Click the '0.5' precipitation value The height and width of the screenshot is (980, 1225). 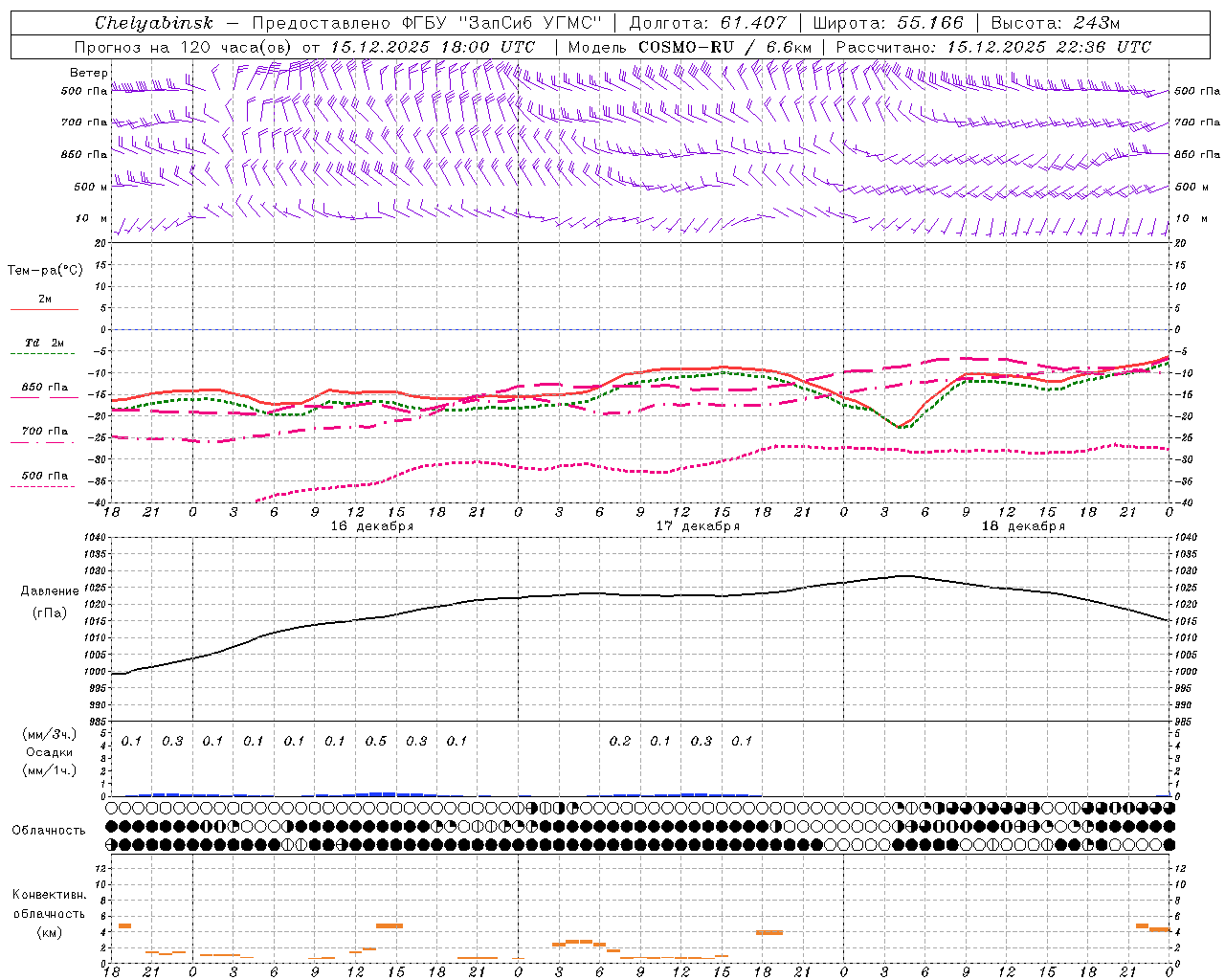[x=375, y=741]
